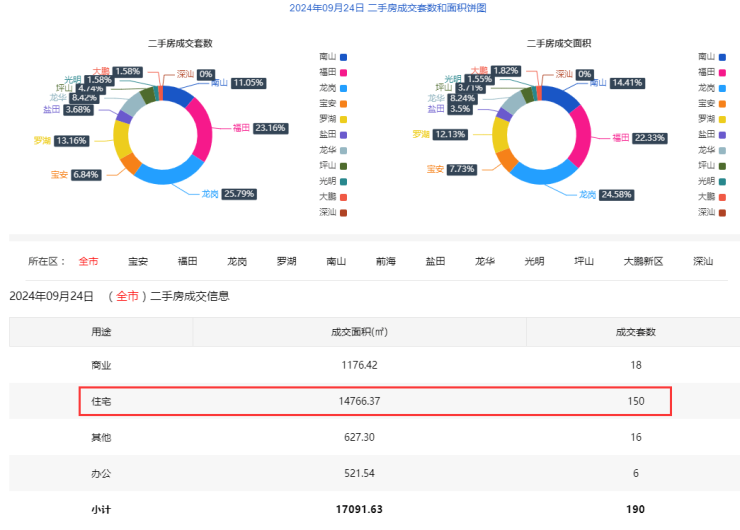
Task: Select the 南山 district filter tab
Action: (x=336, y=261)
